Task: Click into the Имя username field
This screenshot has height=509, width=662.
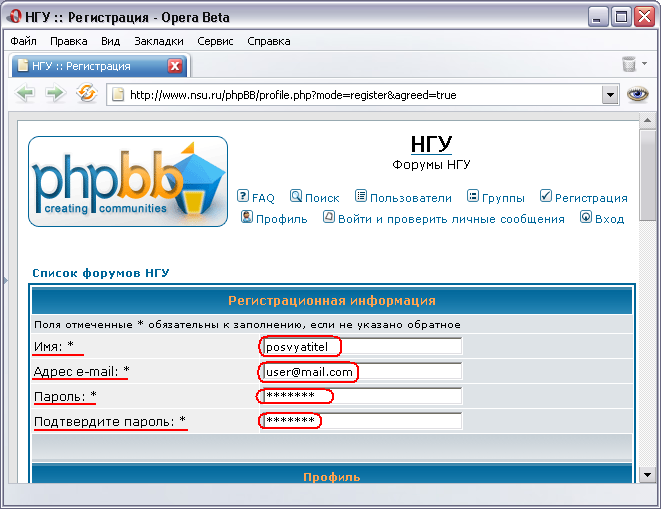Action: (361, 346)
